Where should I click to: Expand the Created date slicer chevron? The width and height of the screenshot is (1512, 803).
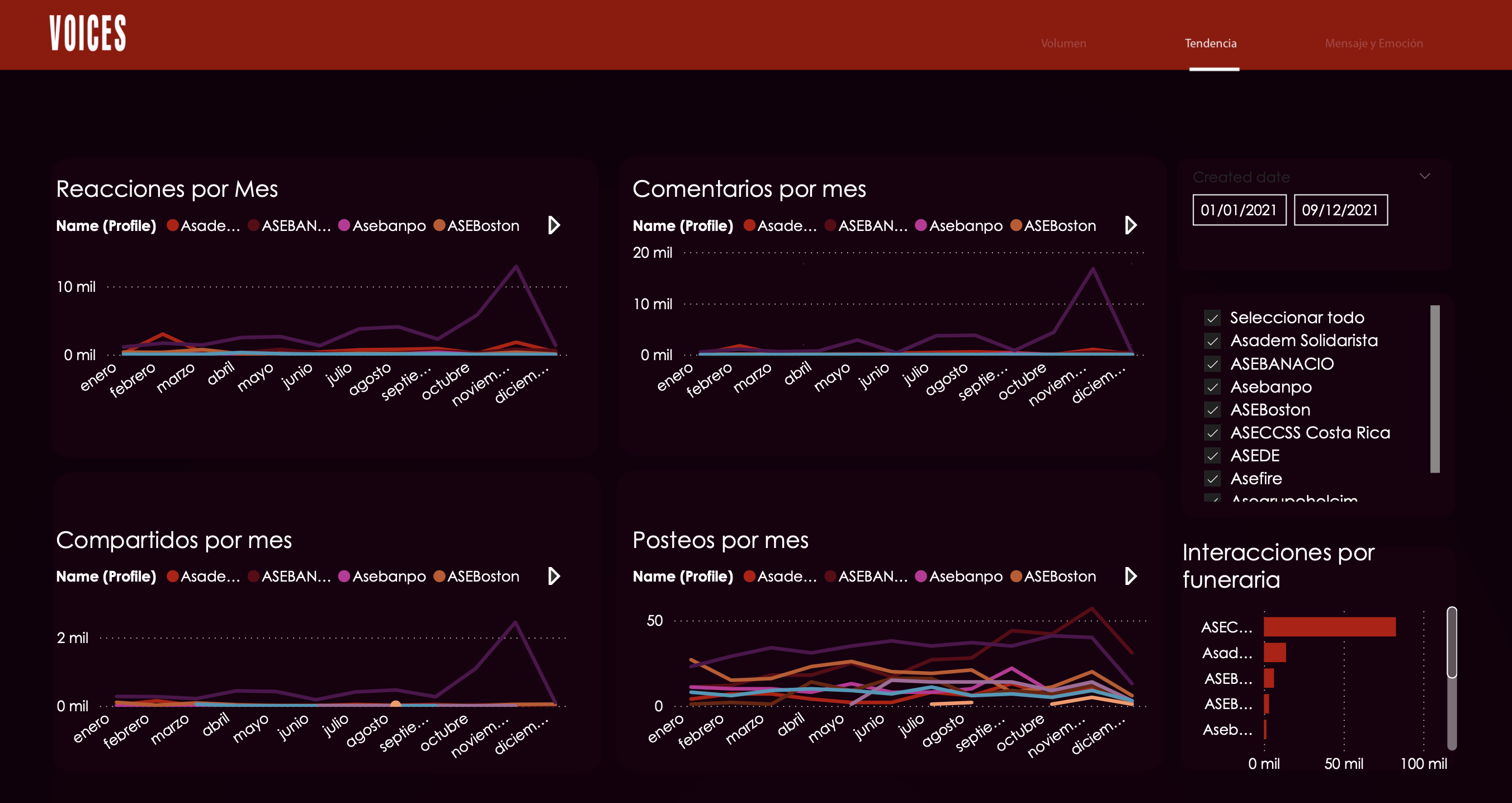1425,176
